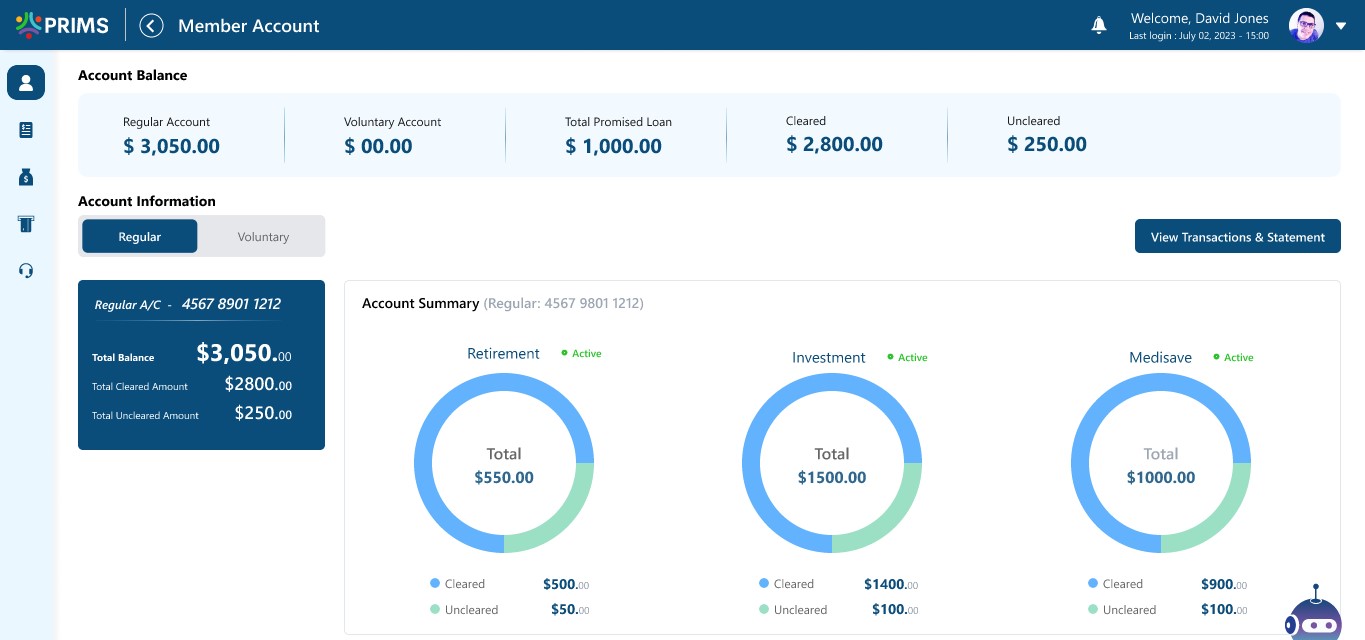
Task: Click the notification bell icon
Action: point(1099,25)
